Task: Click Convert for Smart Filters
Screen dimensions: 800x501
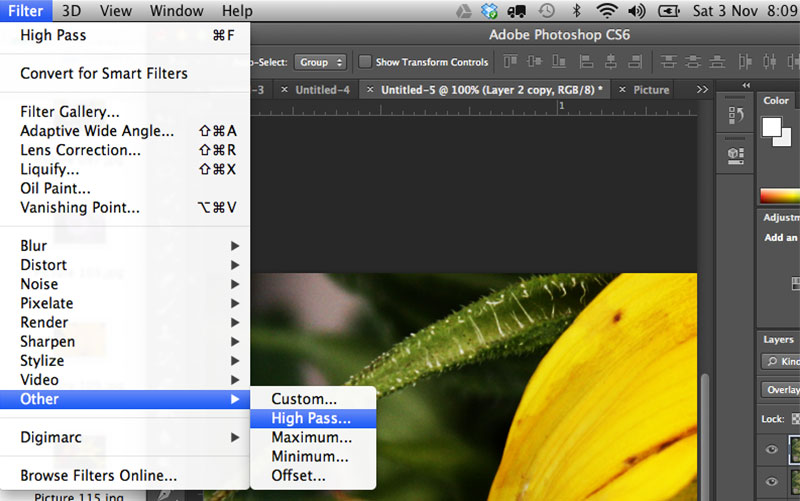Action: 103,73
